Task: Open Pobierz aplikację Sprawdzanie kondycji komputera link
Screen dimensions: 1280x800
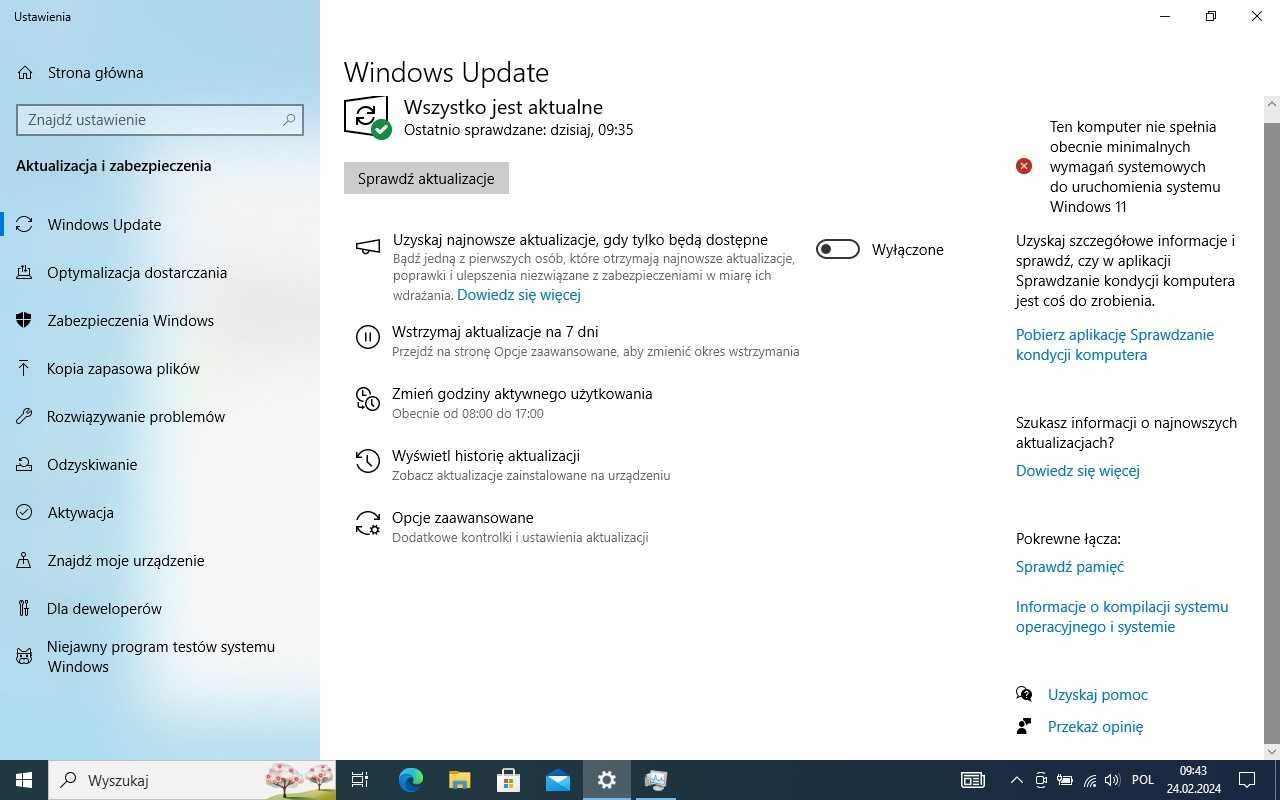Action: [x=1115, y=345]
